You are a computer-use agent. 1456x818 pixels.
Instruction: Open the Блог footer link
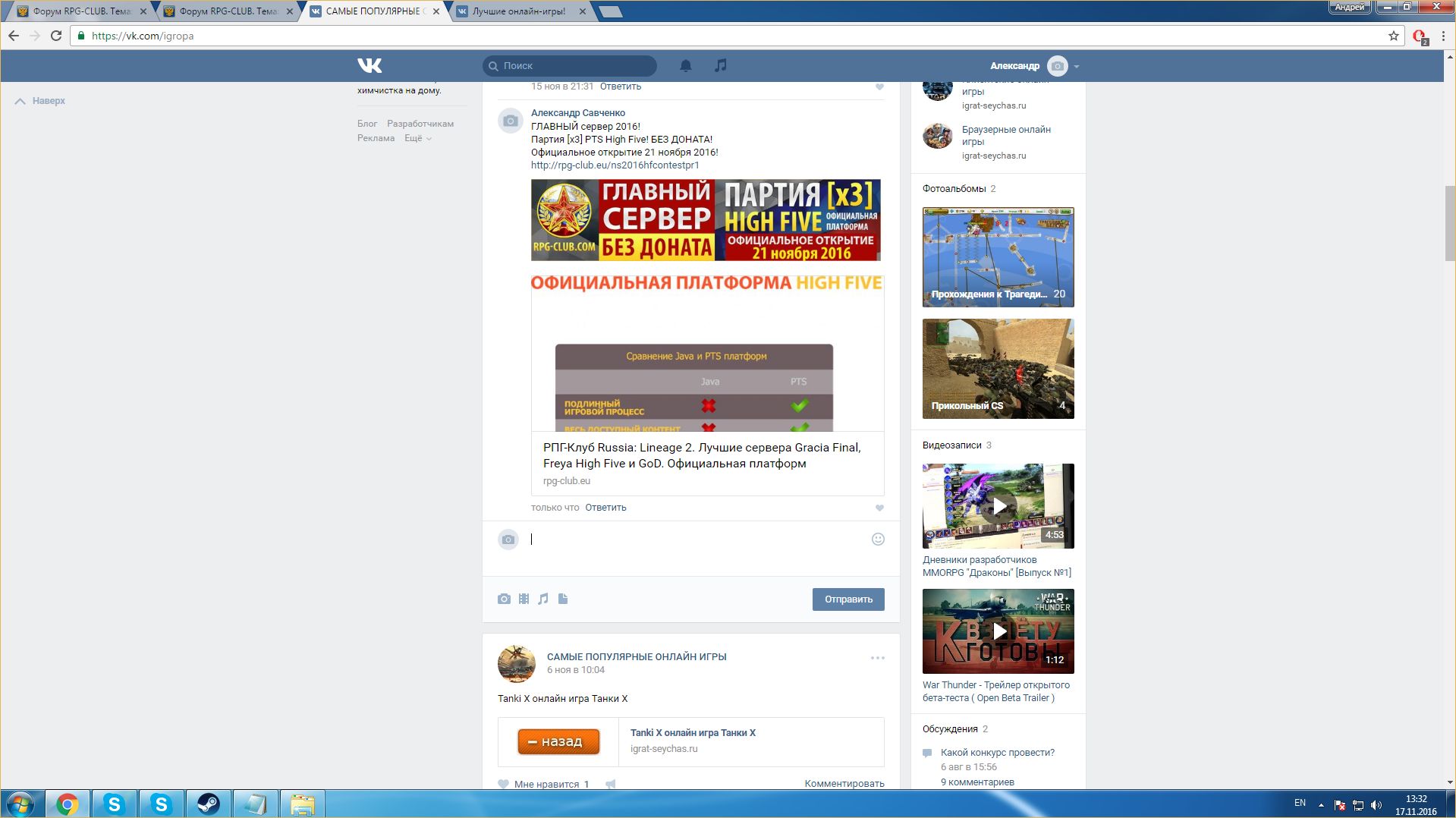[367, 124]
